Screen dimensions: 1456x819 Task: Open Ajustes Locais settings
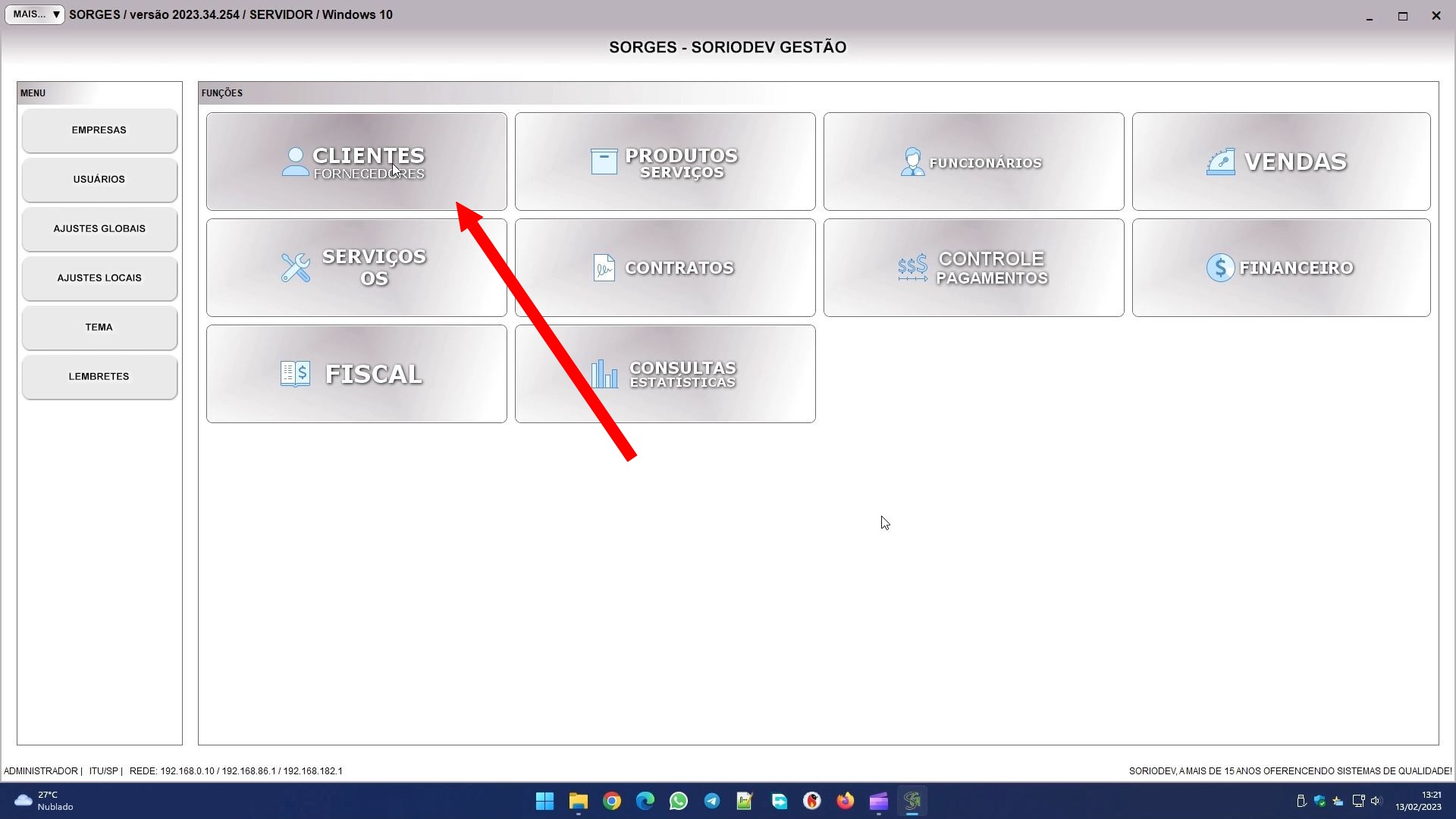[99, 278]
